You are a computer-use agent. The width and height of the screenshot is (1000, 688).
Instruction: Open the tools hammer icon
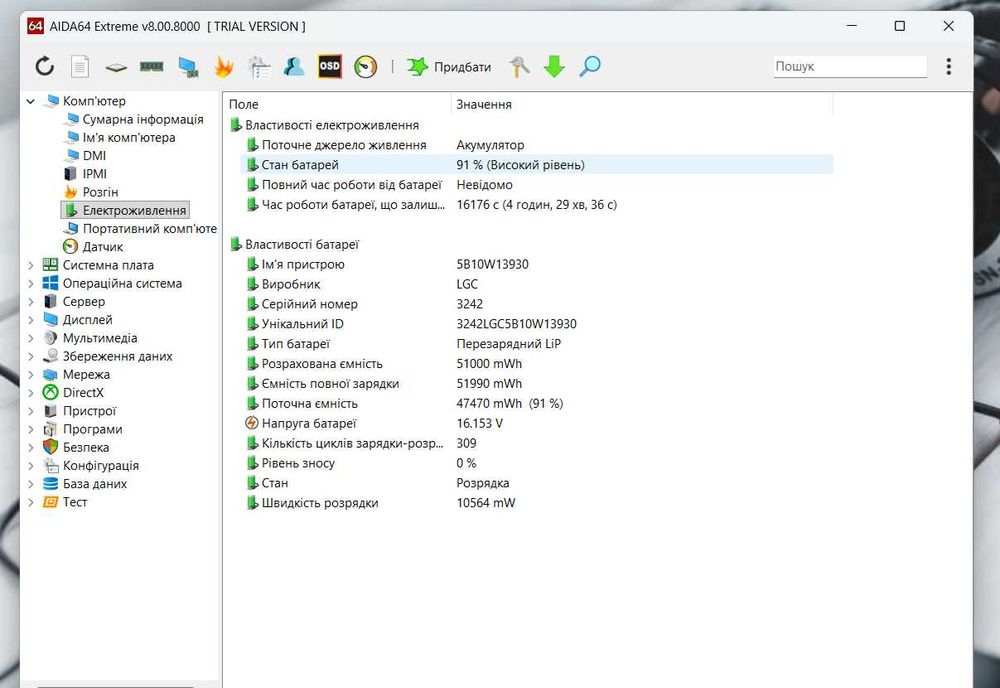[x=519, y=66]
